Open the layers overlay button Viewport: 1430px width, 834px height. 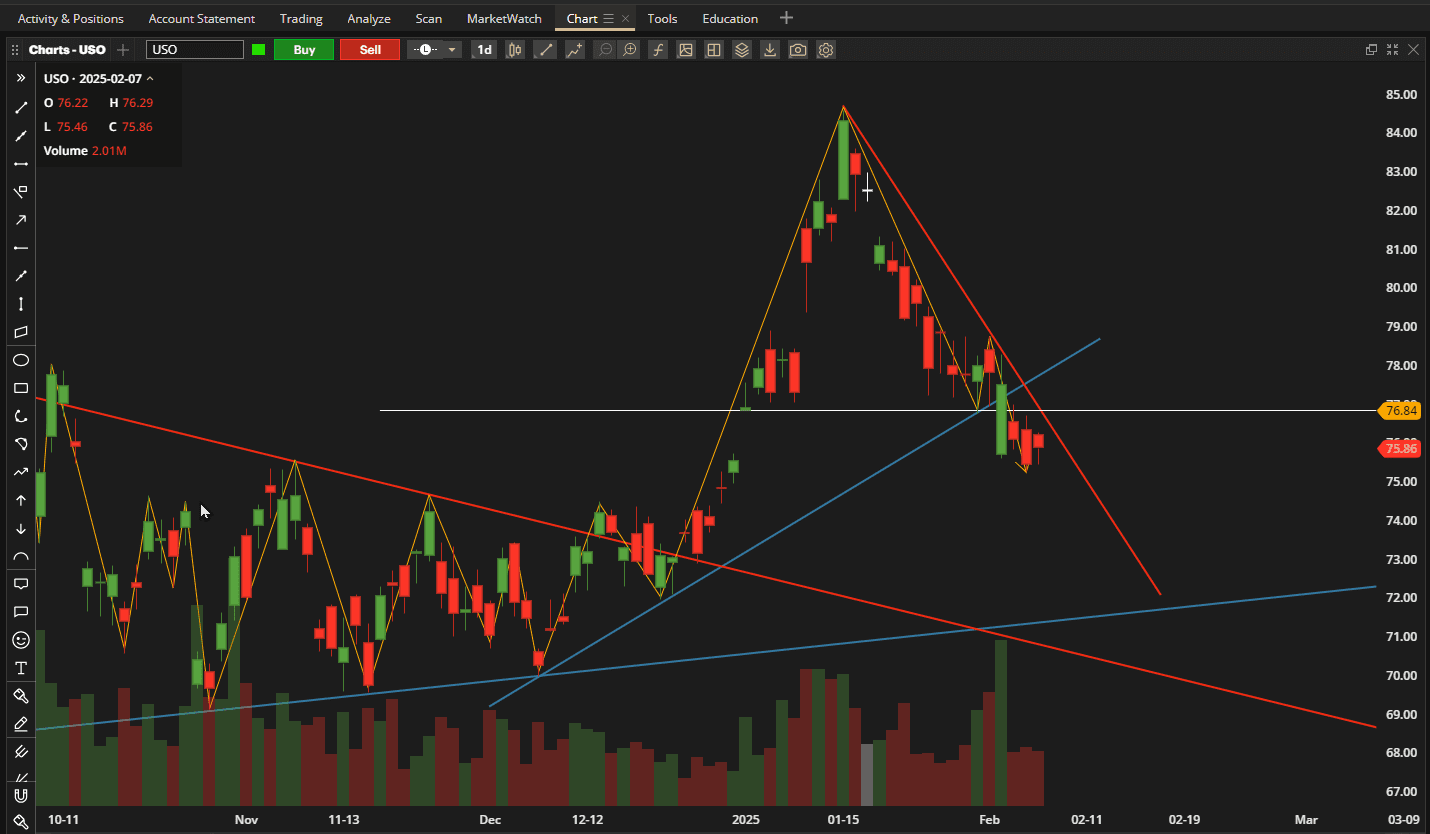(x=741, y=49)
